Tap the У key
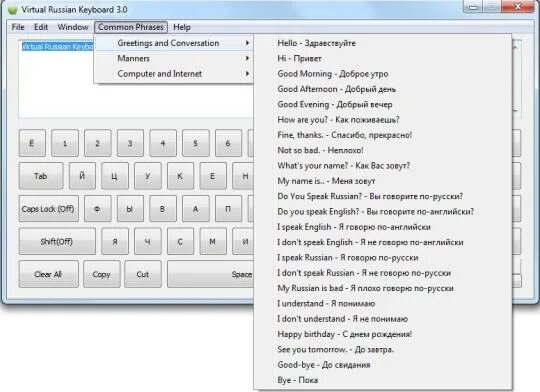Screen dimensions: 540x392 [x=147, y=176]
